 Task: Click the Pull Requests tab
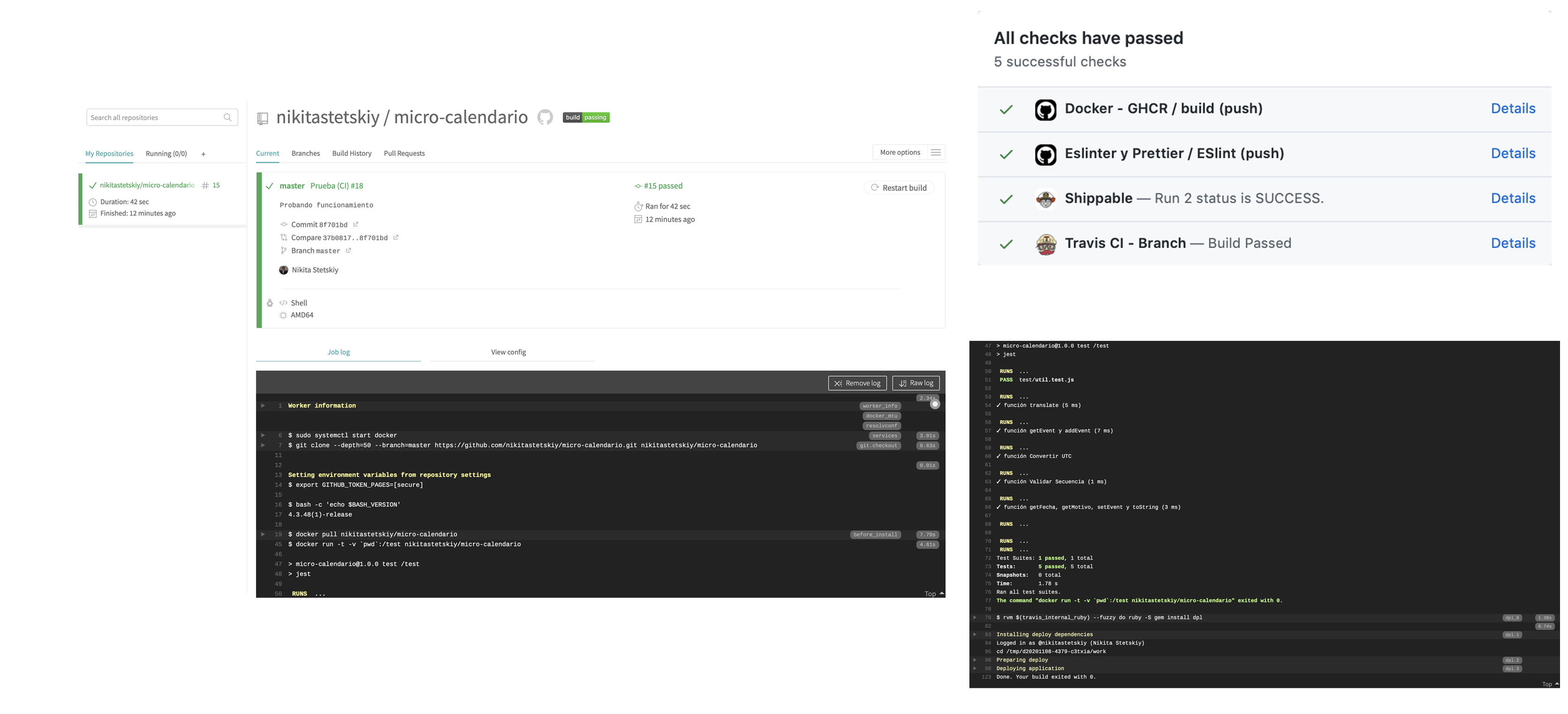pyautogui.click(x=405, y=153)
